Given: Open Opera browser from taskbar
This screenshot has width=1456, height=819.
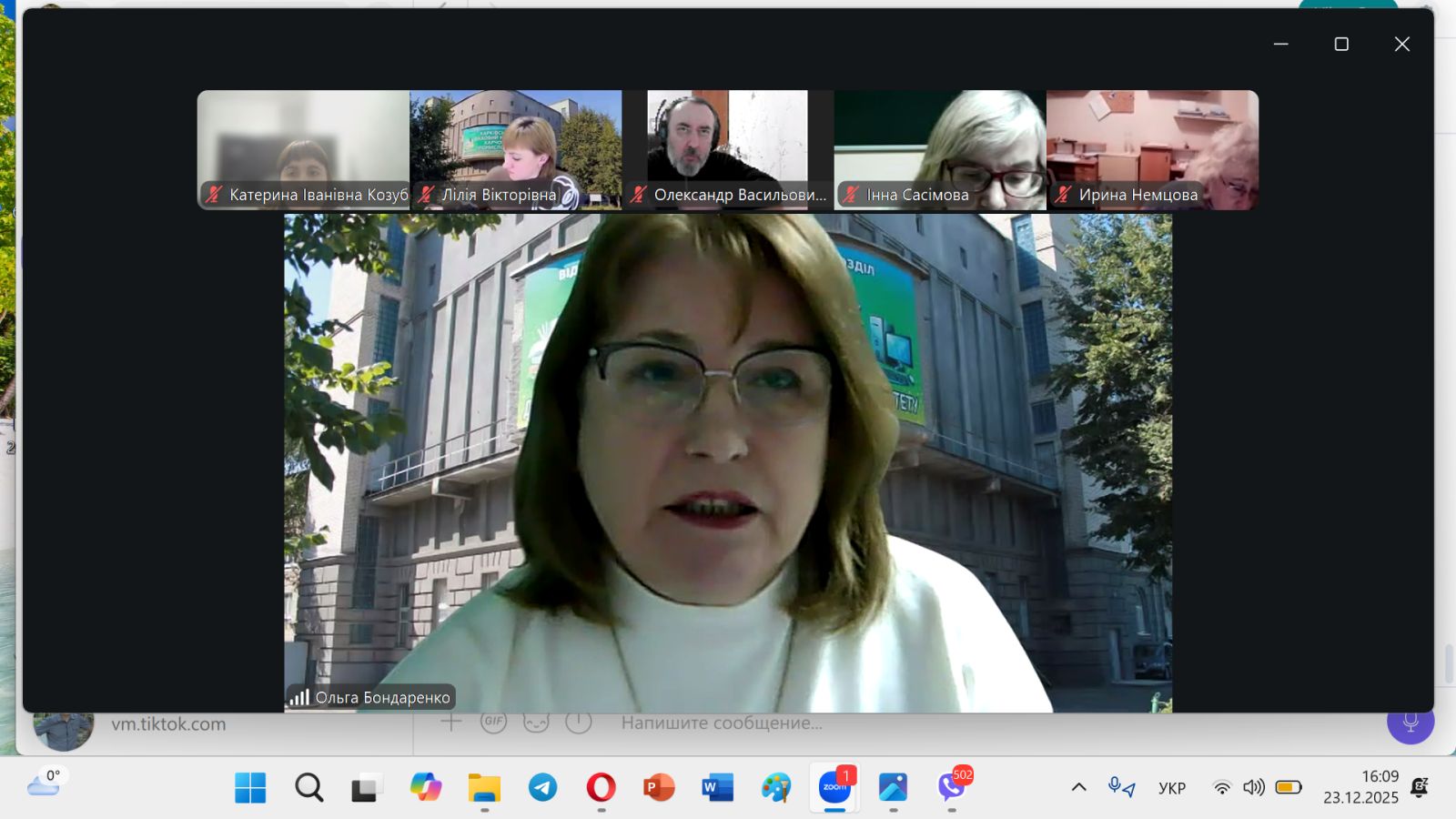Looking at the screenshot, I should (601, 787).
